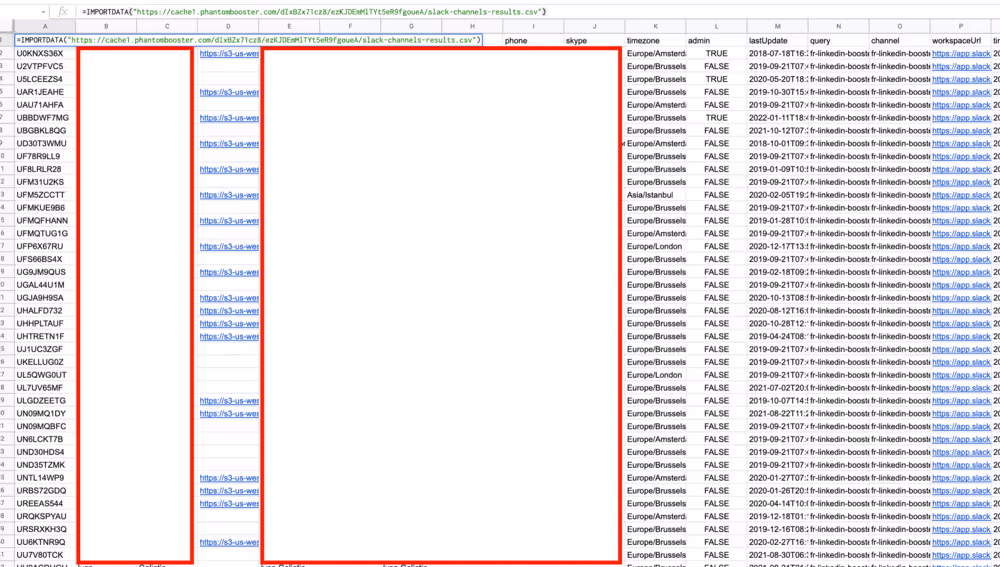This screenshot has width=1000, height=567.
Task: Open the s3-us-west link in UHTRETN1F row
Action: point(228,336)
